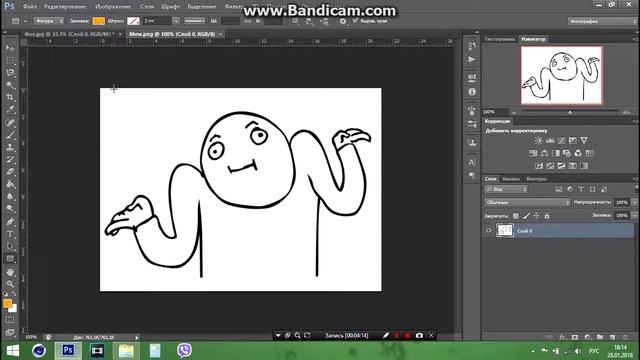Viewport: 640px width, 360px height.
Task: Open the Character panel icon
Action: (472, 162)
